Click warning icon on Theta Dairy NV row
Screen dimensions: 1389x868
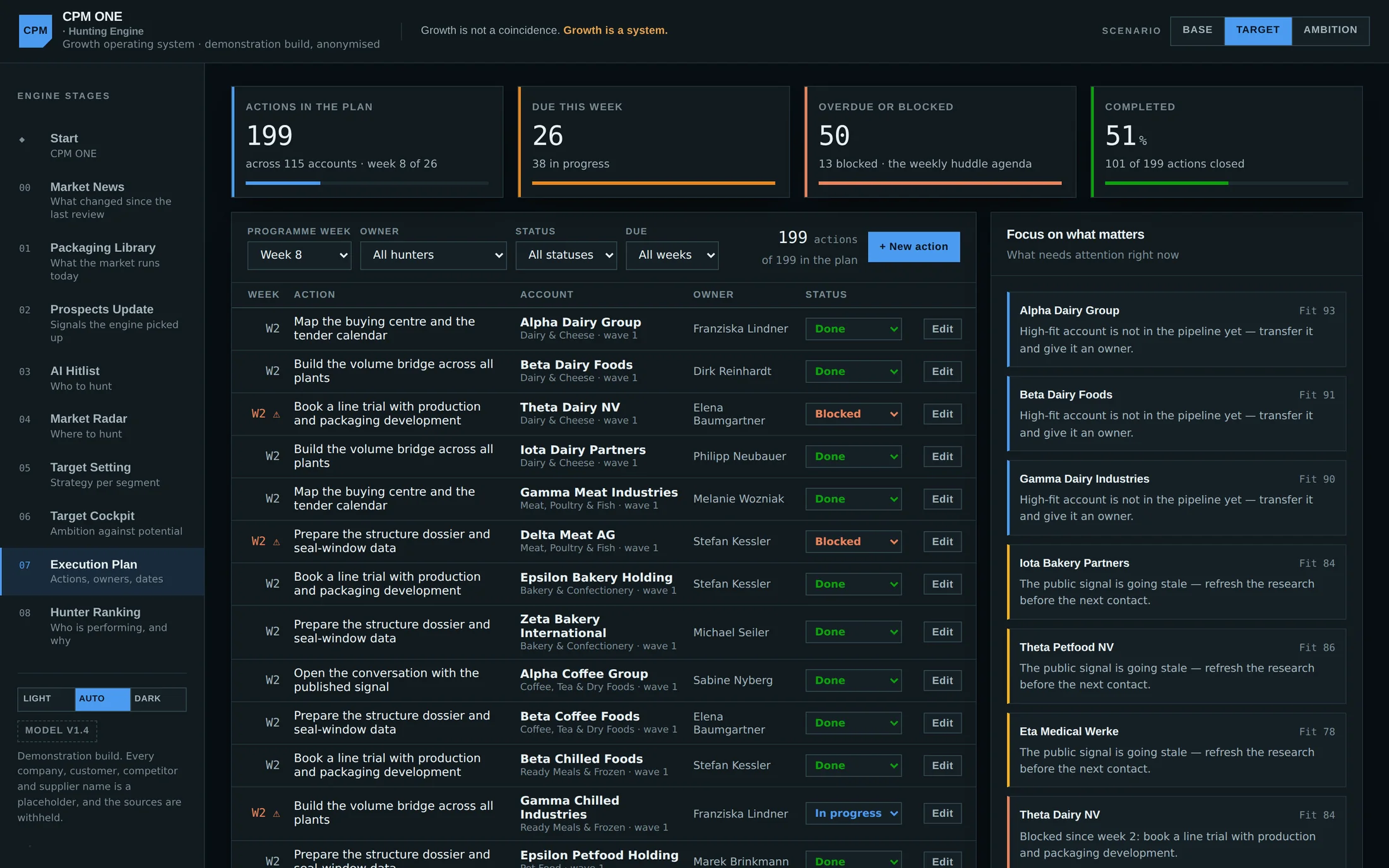coord(277,415)
